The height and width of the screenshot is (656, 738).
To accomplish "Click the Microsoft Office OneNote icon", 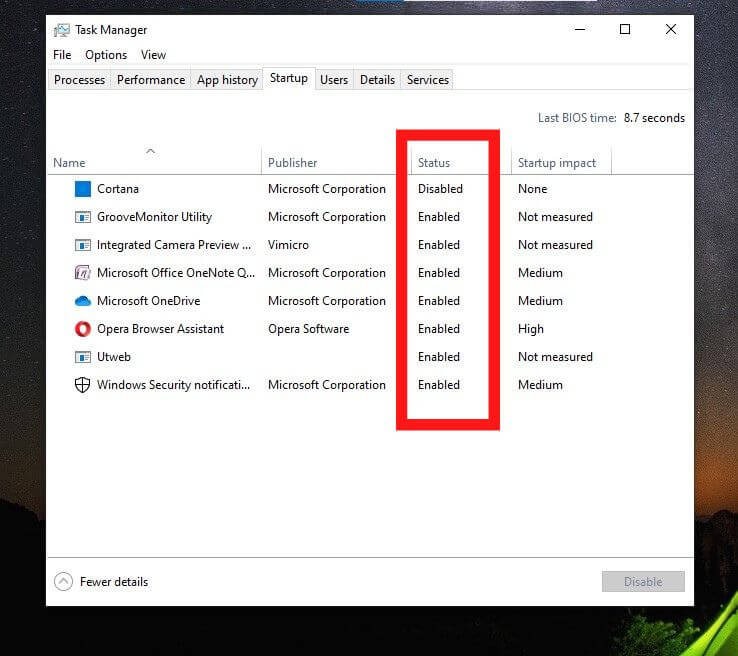I will pyautogui.click(x=82, y=273).
